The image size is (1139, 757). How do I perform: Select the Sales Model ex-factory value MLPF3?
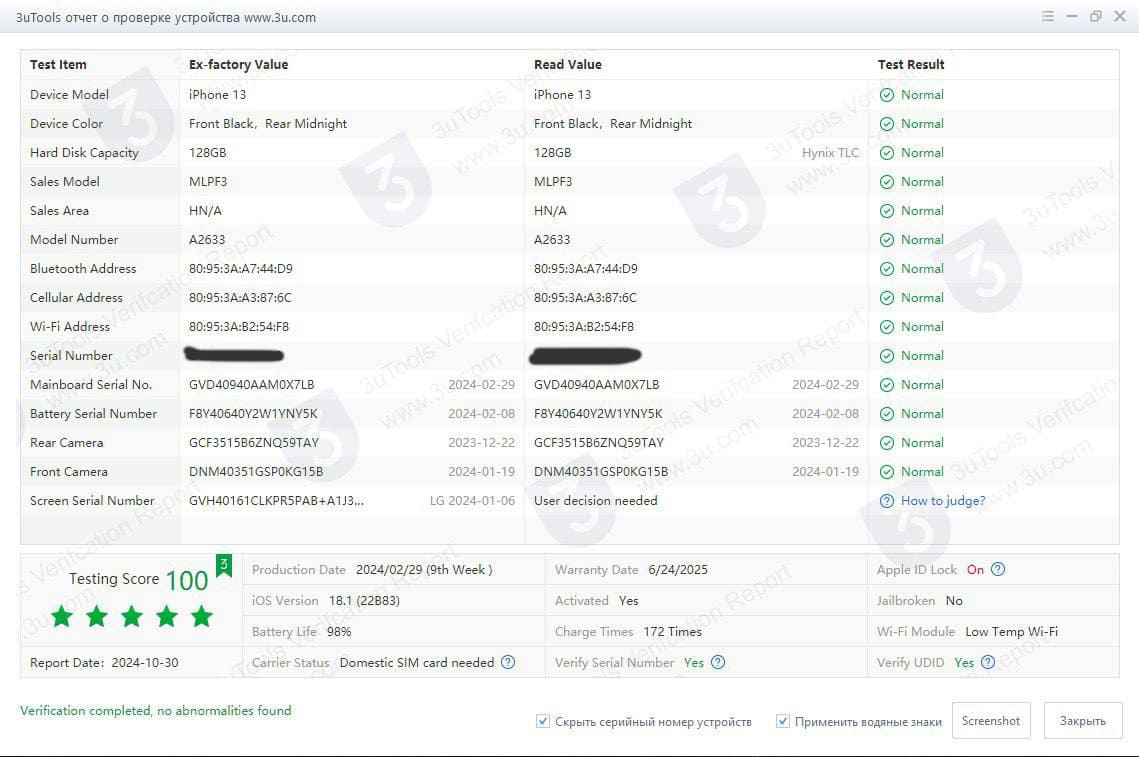pos(208,182)
